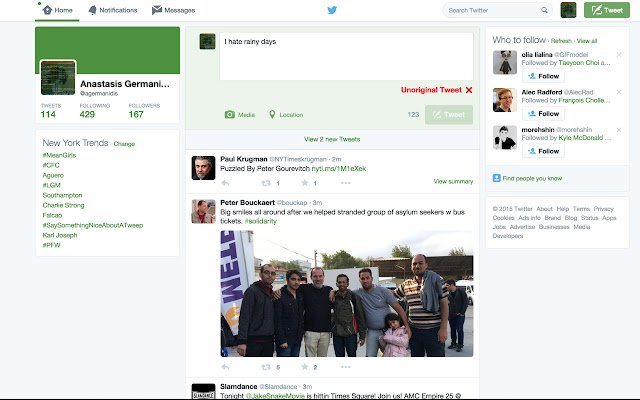Click the #solidarity hashtag
This screenshot has height=400, width=640.
pyautogui.click(x=260, y=221)
